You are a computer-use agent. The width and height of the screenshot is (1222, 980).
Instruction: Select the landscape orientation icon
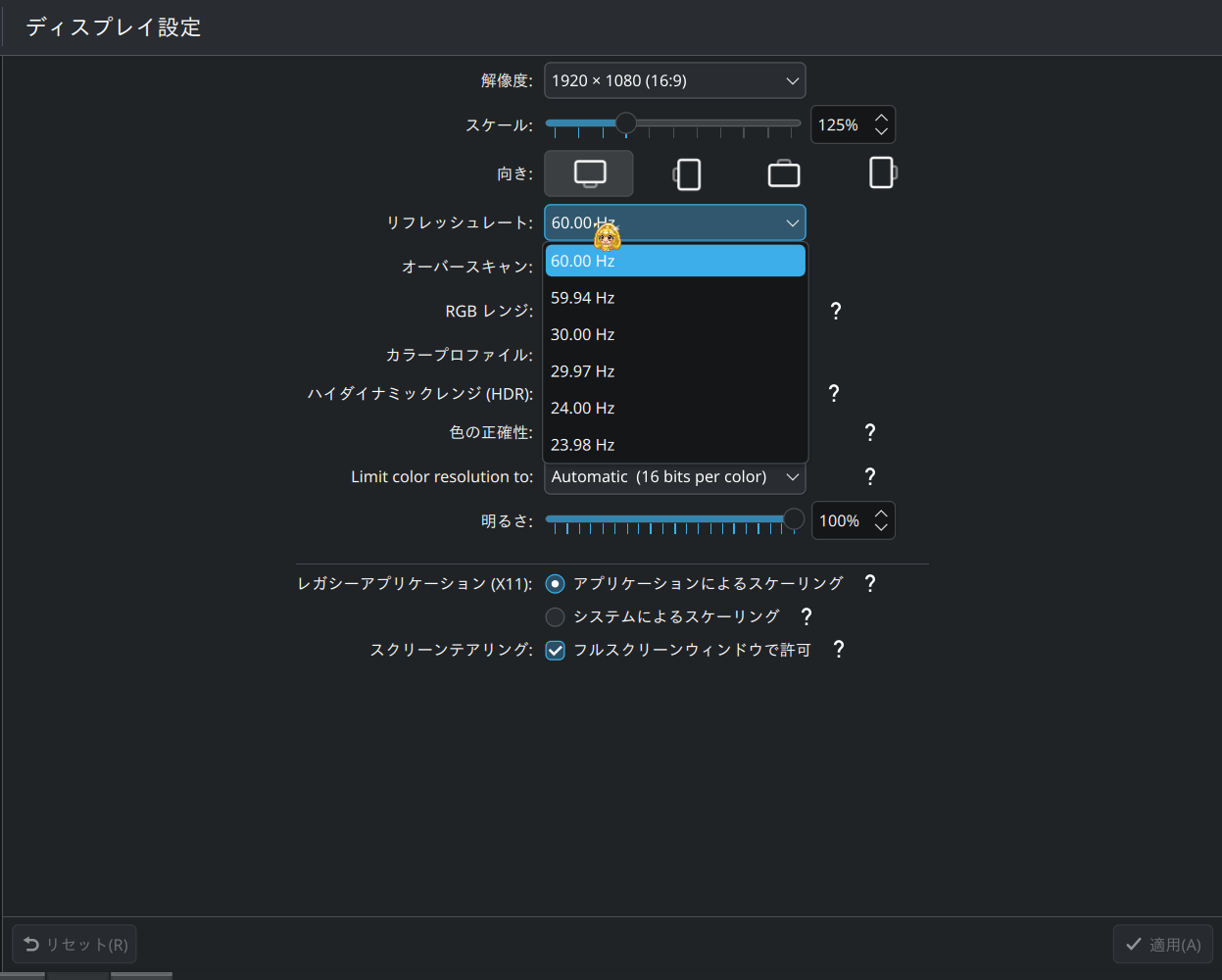[588, 172]
